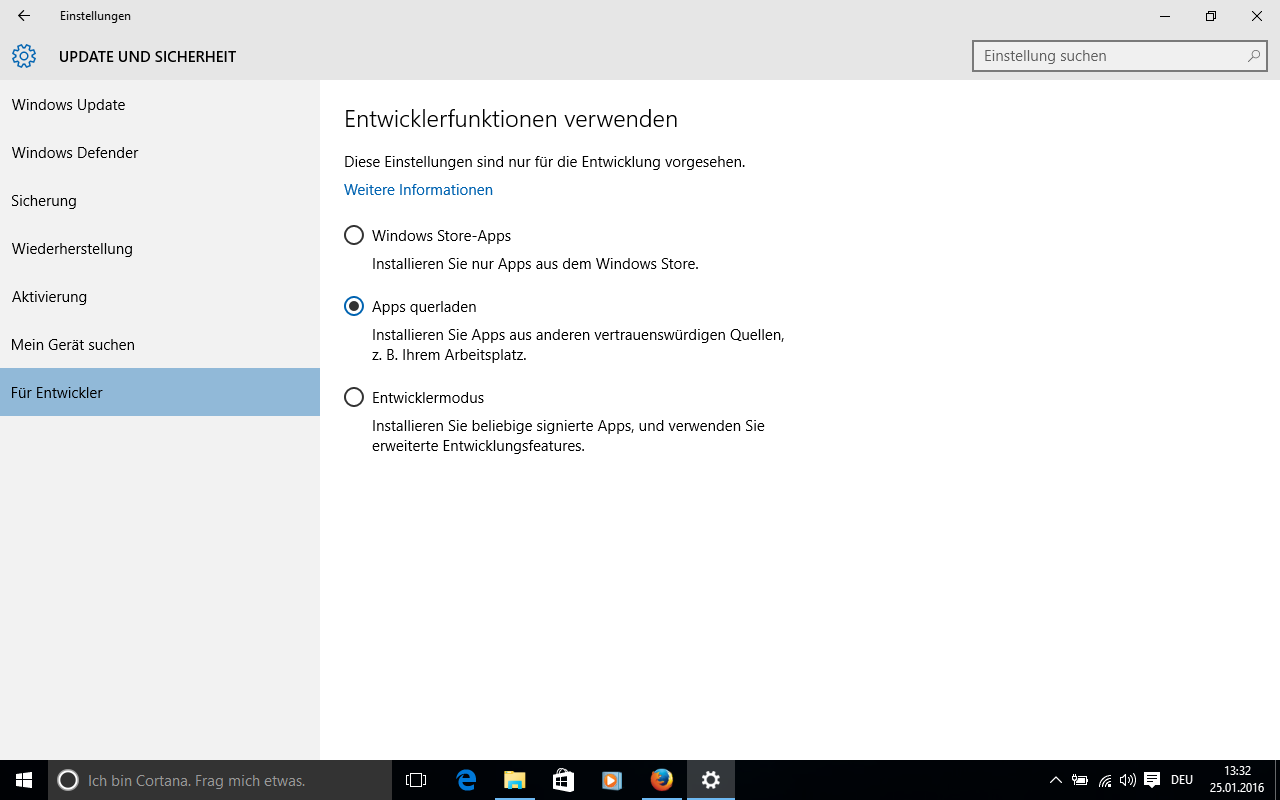Open the Wi-Fi network tray icon
1280x800 pixels.
point(1105,780)
